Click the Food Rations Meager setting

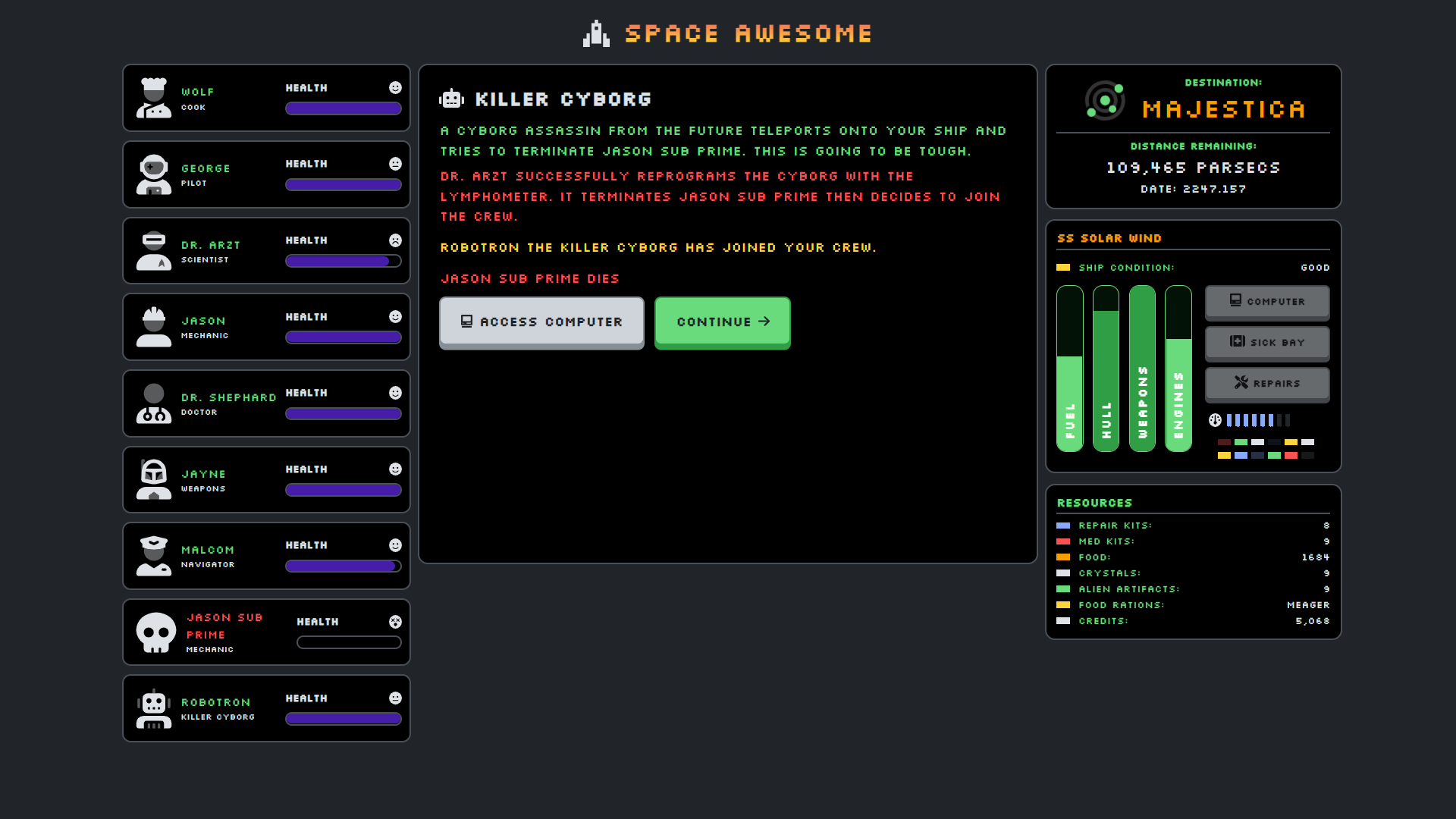pyautogui.click(x=1307, y=605)
